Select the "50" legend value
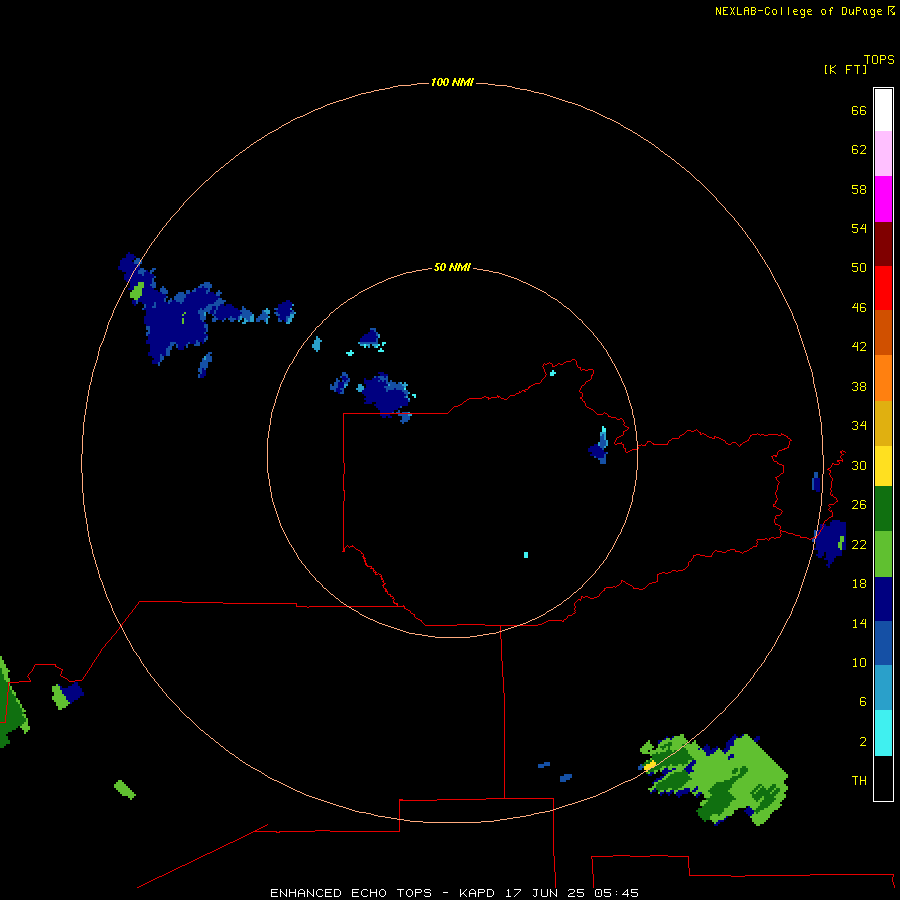This screenshot has width=900, height=900. coord(859,267)
